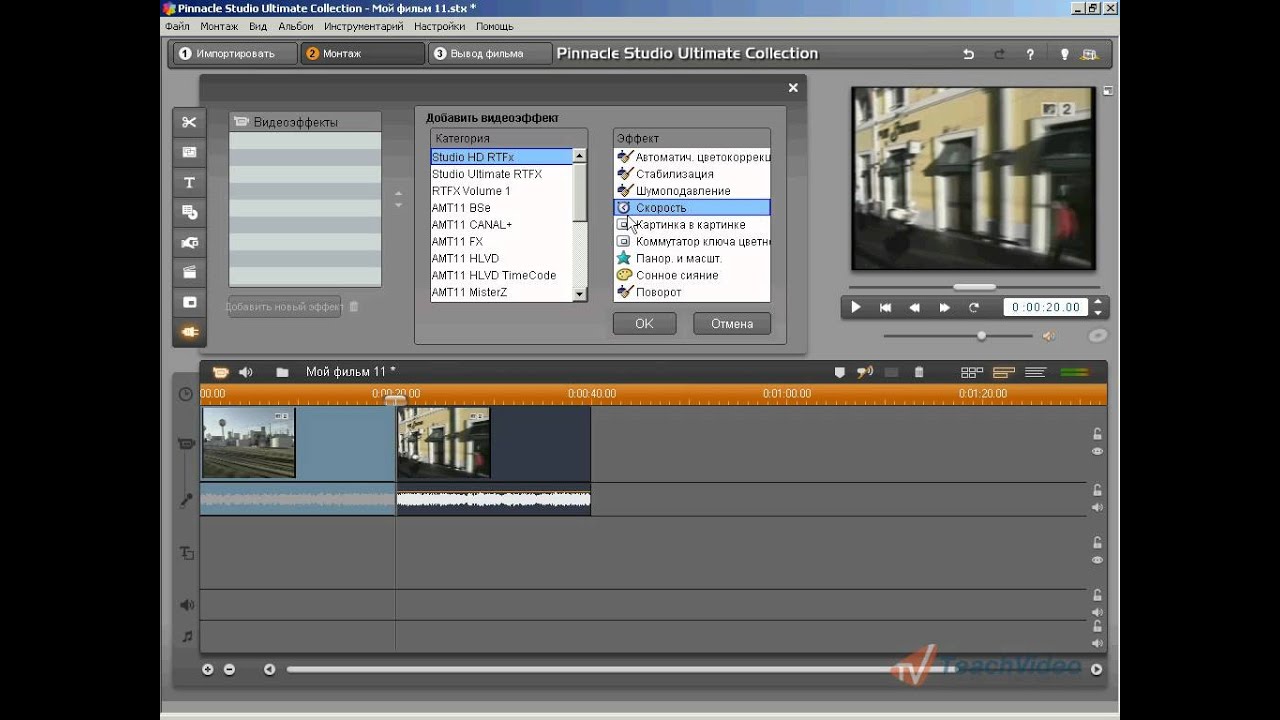Click the green audio level meter icon
1280x720 pixels.
click(x=1074, y=372)
